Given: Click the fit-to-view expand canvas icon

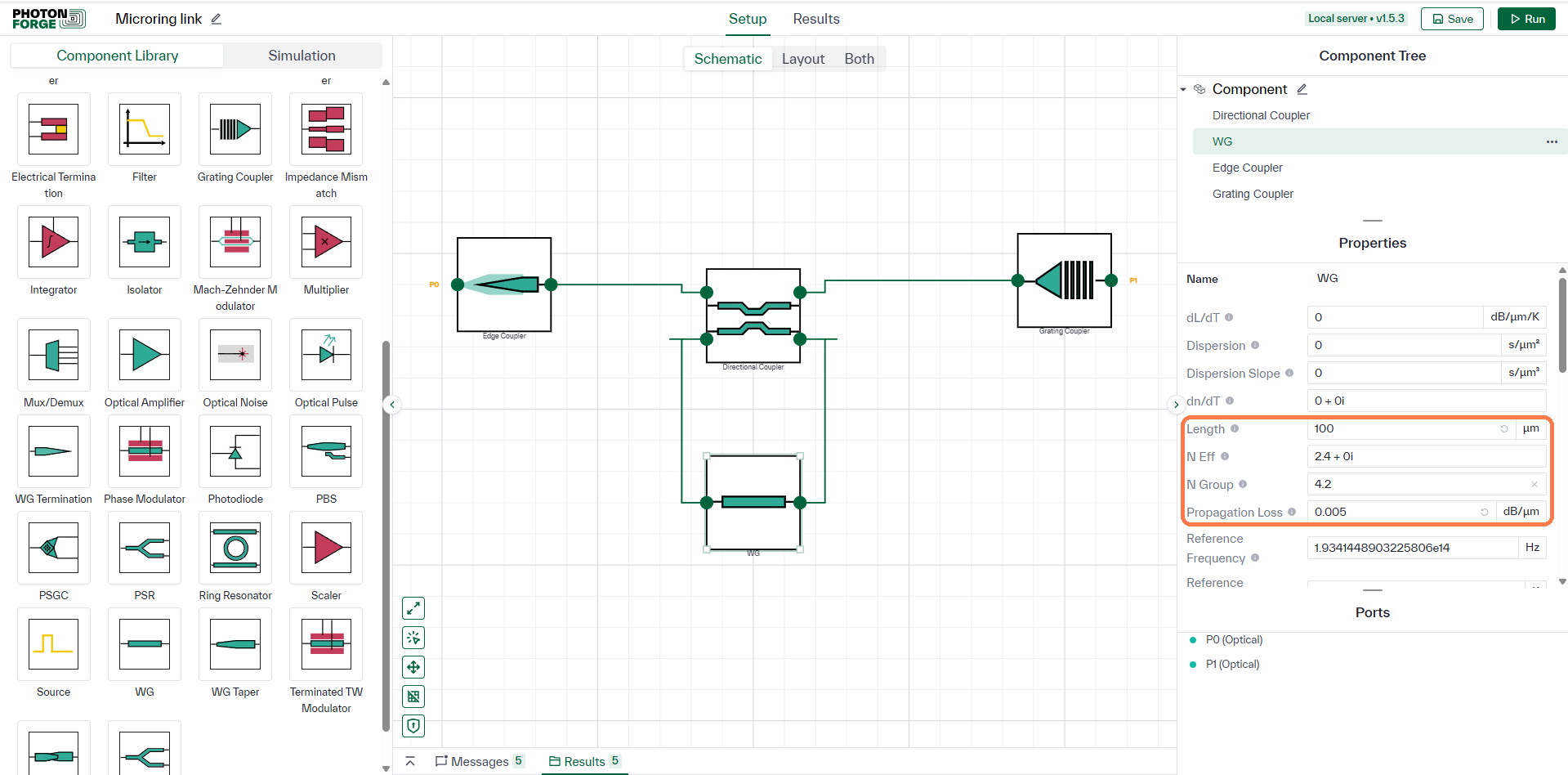Looking at the screenshot, I should 413,608.
